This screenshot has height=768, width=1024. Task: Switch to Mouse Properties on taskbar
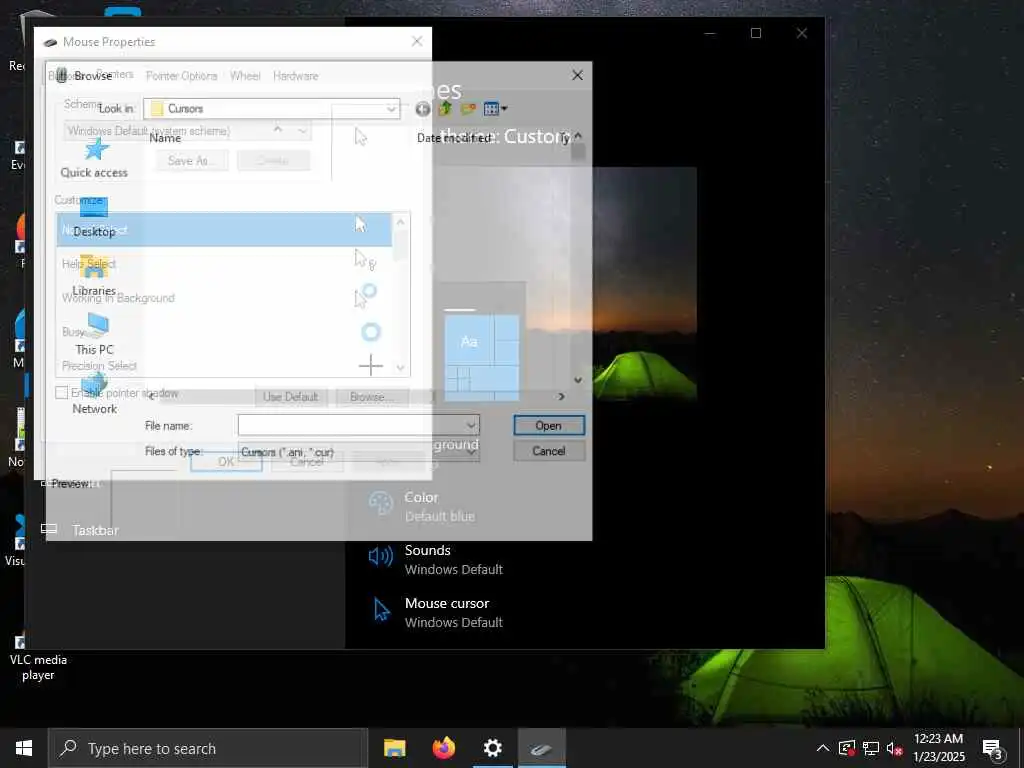coord(542,748)
